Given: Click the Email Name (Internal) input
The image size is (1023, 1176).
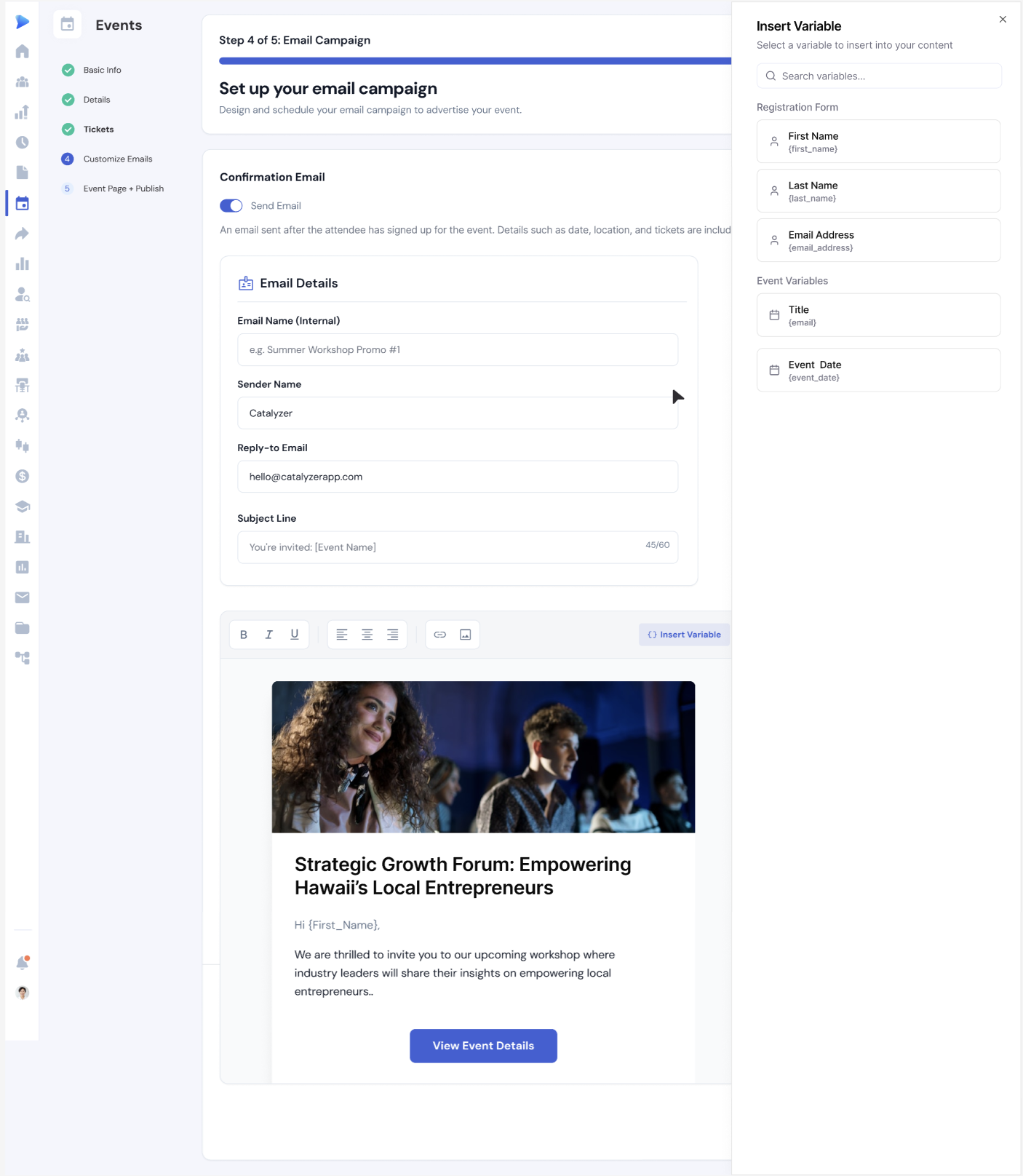Looking at the screenshot, I should pyautogui.click(x=458, y=350).
